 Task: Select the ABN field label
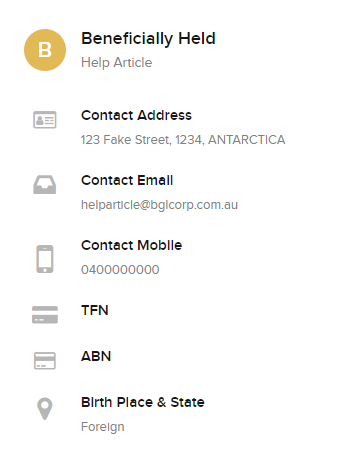(96, 356)
